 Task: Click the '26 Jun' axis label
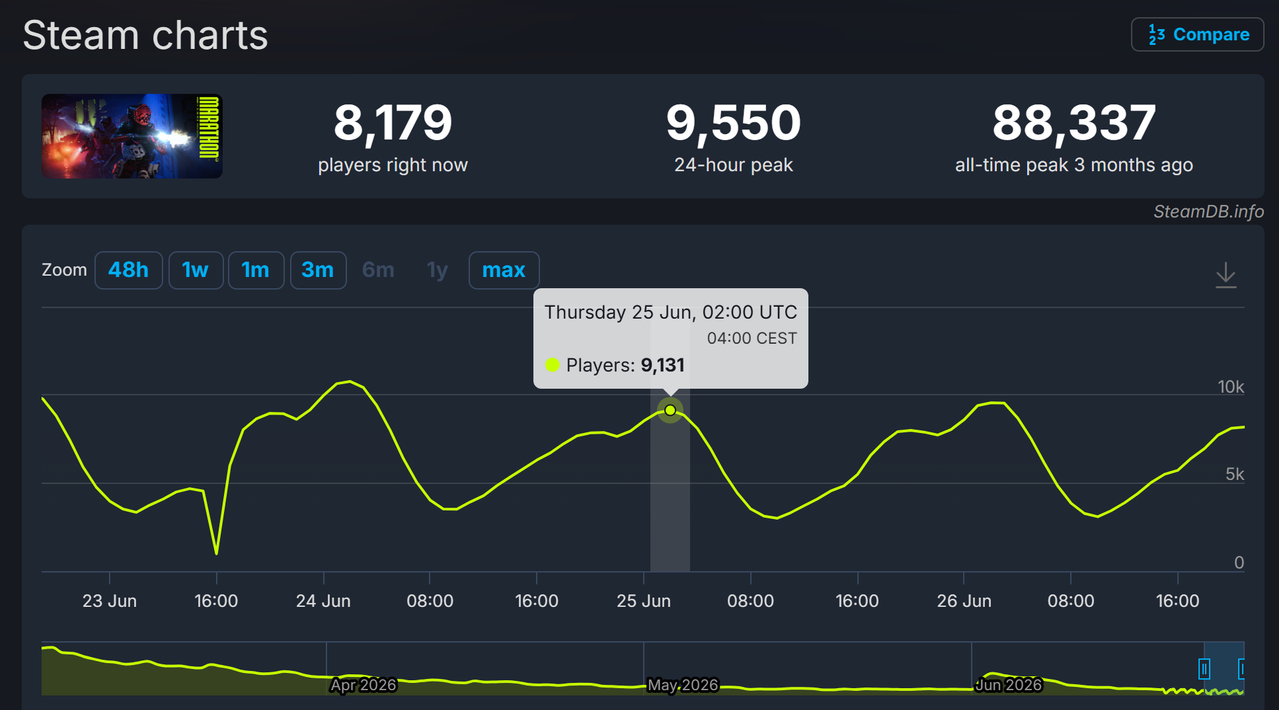pyautogui.click(x=964, y=601)
